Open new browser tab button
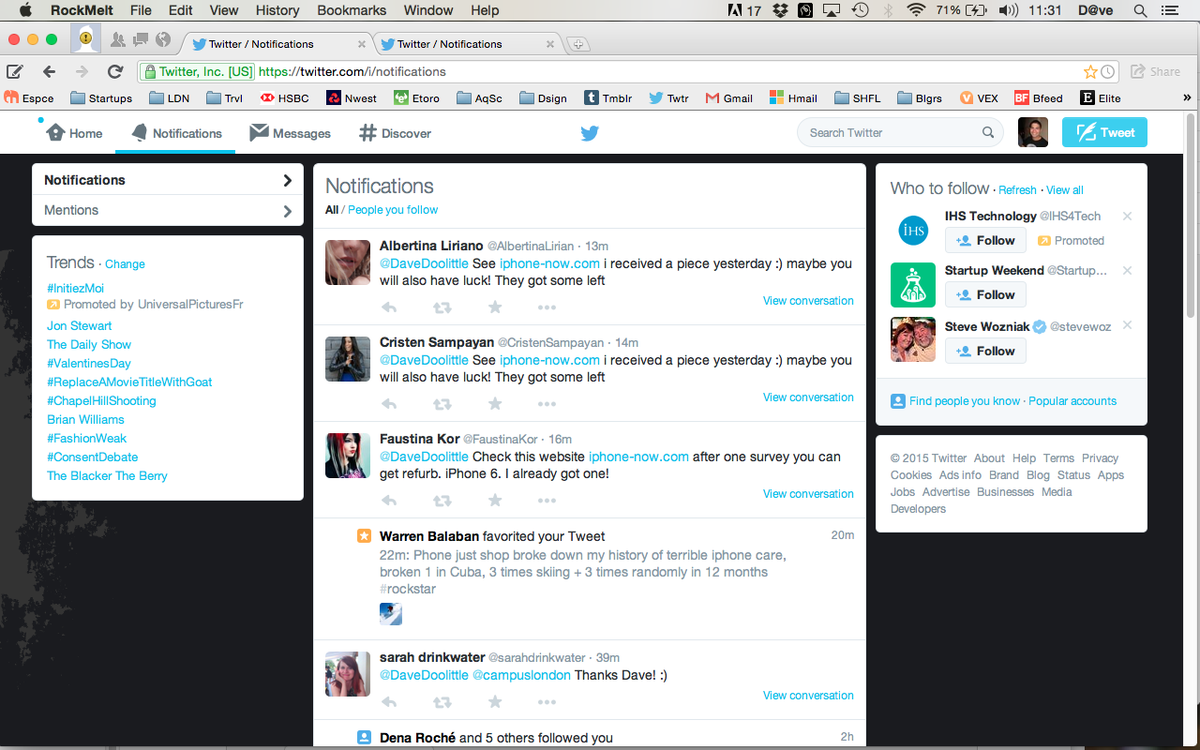Viewport: 1200px width, 750px height. click(578, 45)
